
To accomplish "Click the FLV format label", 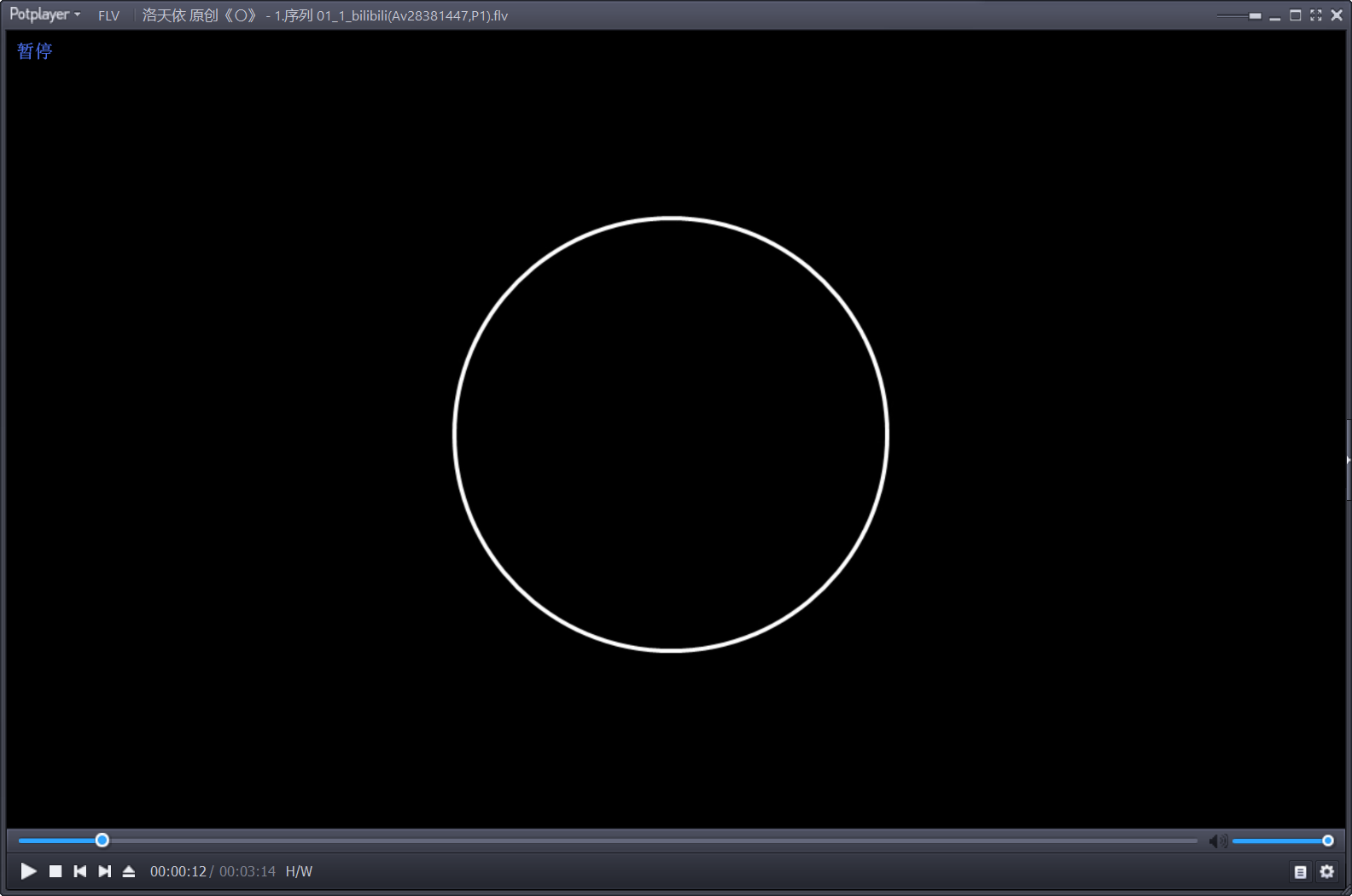I will coord(108,15).
